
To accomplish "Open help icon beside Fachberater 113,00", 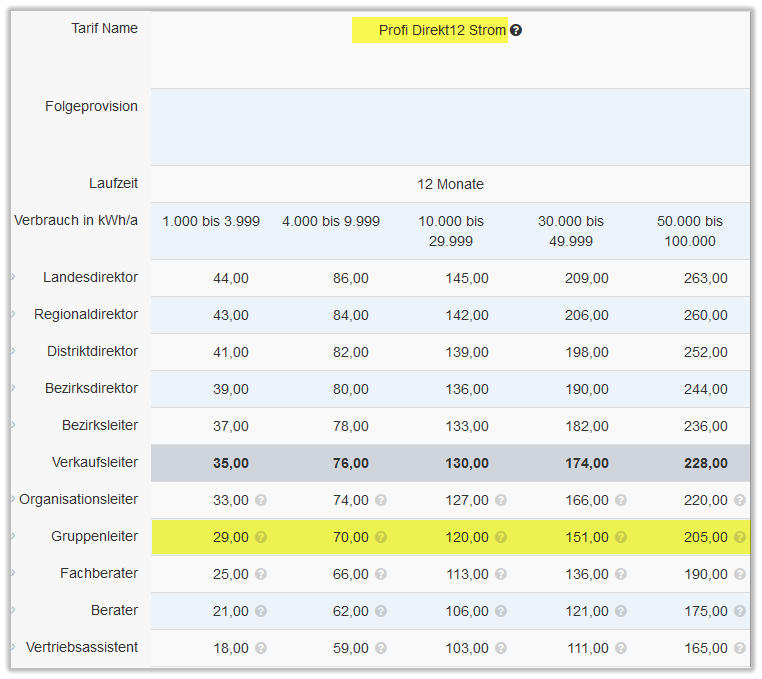I will point(501,574).
